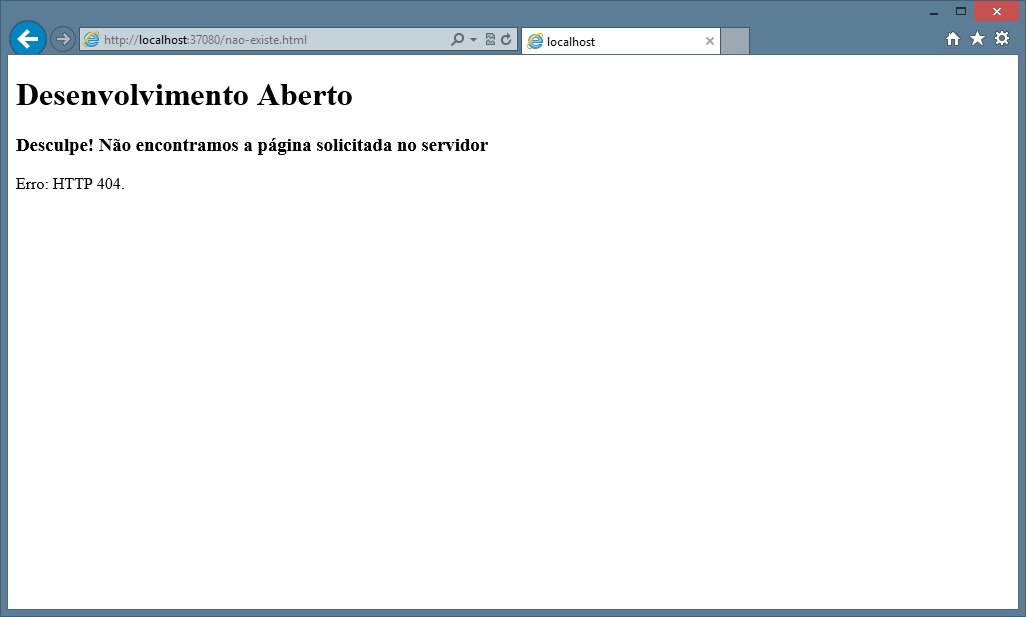Viewport: 1026px width, 617px height.
Task: Go to the Home page icon
Action: click(x=953, y=39)
